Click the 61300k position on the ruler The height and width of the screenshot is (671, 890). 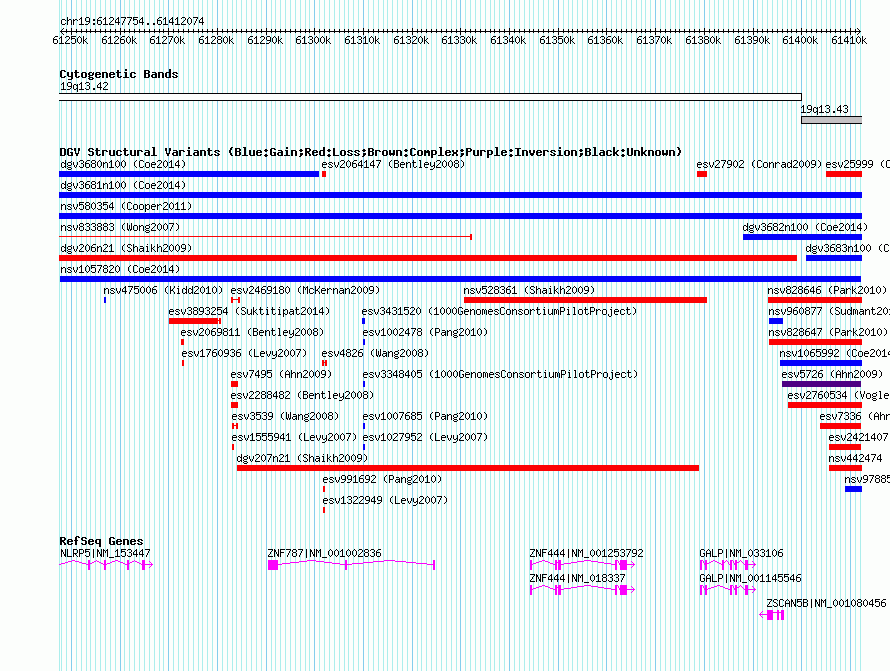tap(313, 40)
